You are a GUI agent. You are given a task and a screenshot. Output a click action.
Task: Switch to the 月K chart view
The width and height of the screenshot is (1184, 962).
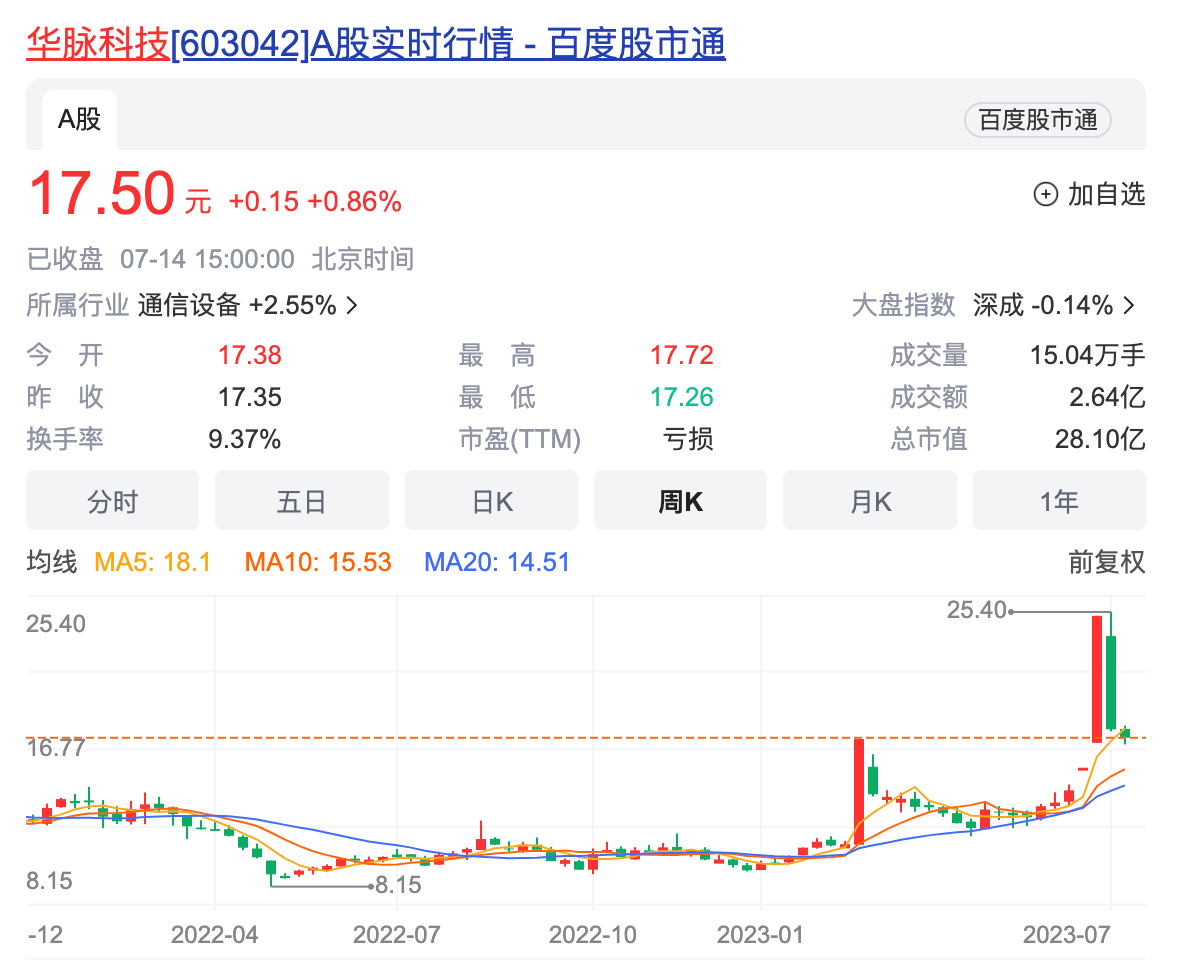tap(869, 500)
